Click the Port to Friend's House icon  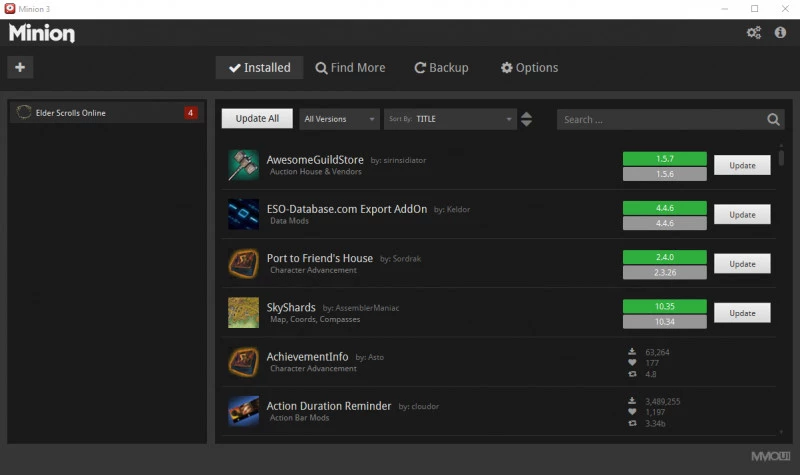pos(243,263)
